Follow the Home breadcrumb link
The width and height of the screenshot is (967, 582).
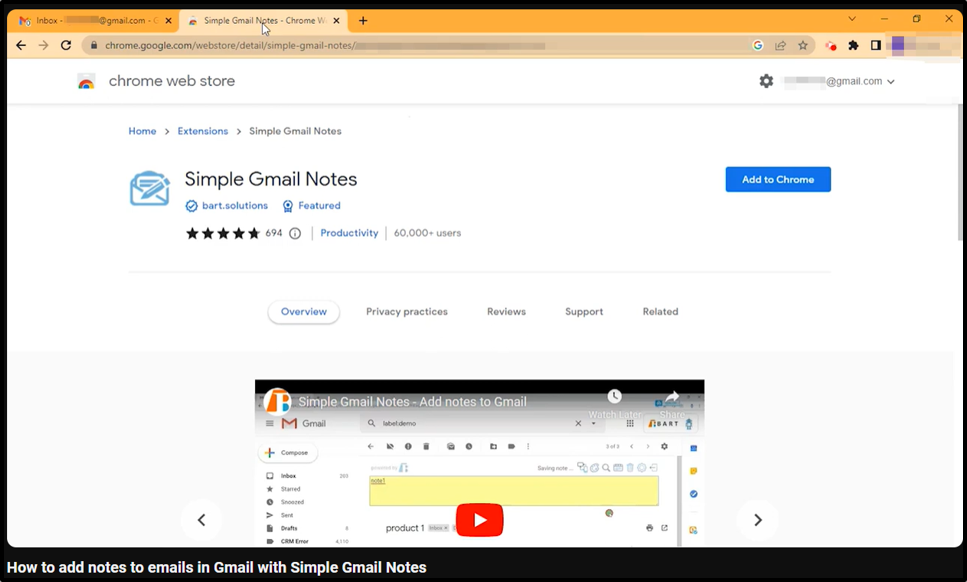click(142, 131)
